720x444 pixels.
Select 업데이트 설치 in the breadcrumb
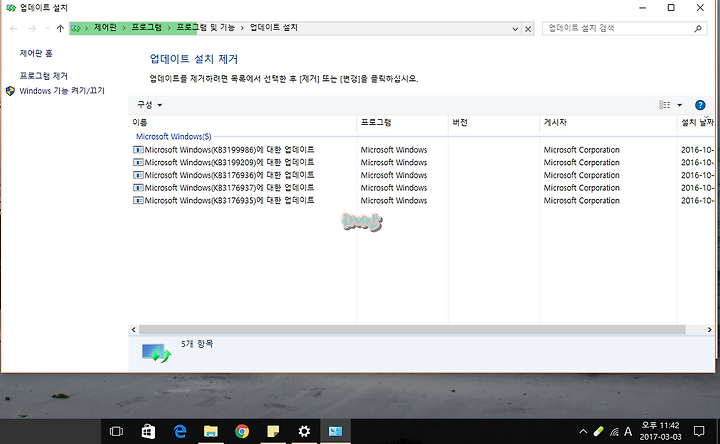click(x=274, y=28)
